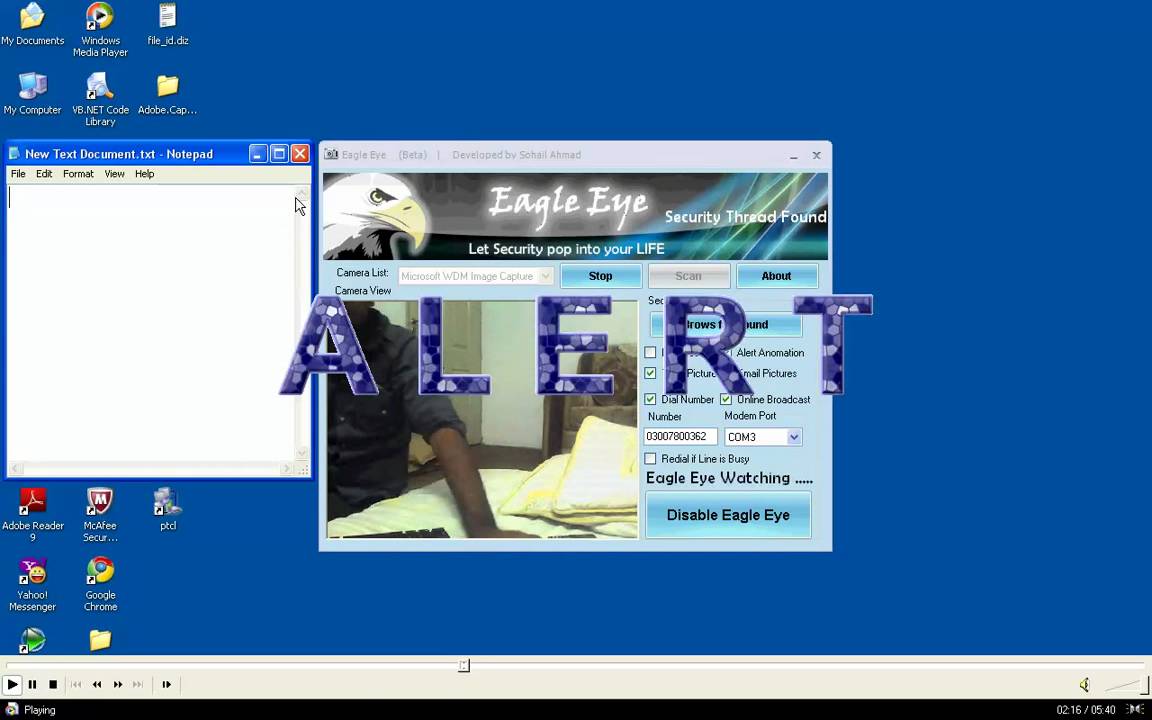
Task: Toggle the Online Broadcast checkbox
Action: pyautogui.click(x=726, y=399)
